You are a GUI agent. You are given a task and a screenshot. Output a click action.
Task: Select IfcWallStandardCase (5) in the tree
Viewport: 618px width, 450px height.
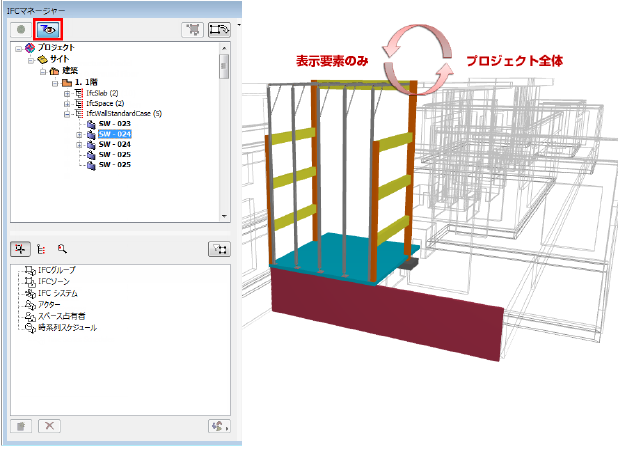(x=124, y=114)
